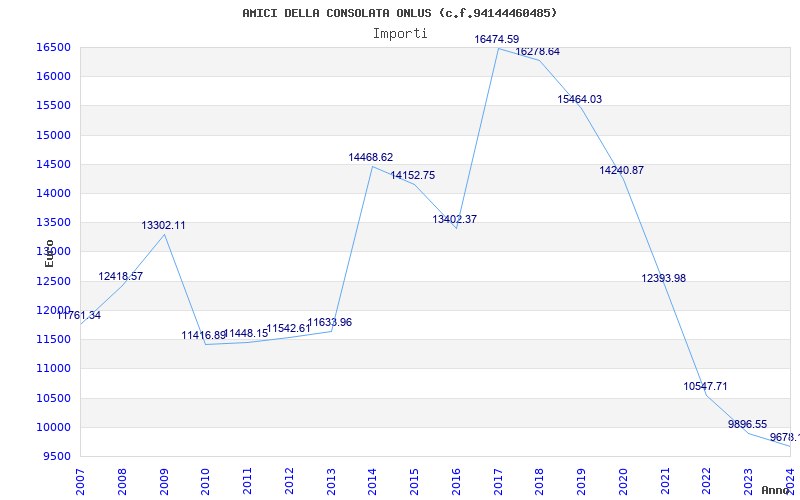Select the value 11542.61
This screenshot has height=500, width=800.
(288, 329)
